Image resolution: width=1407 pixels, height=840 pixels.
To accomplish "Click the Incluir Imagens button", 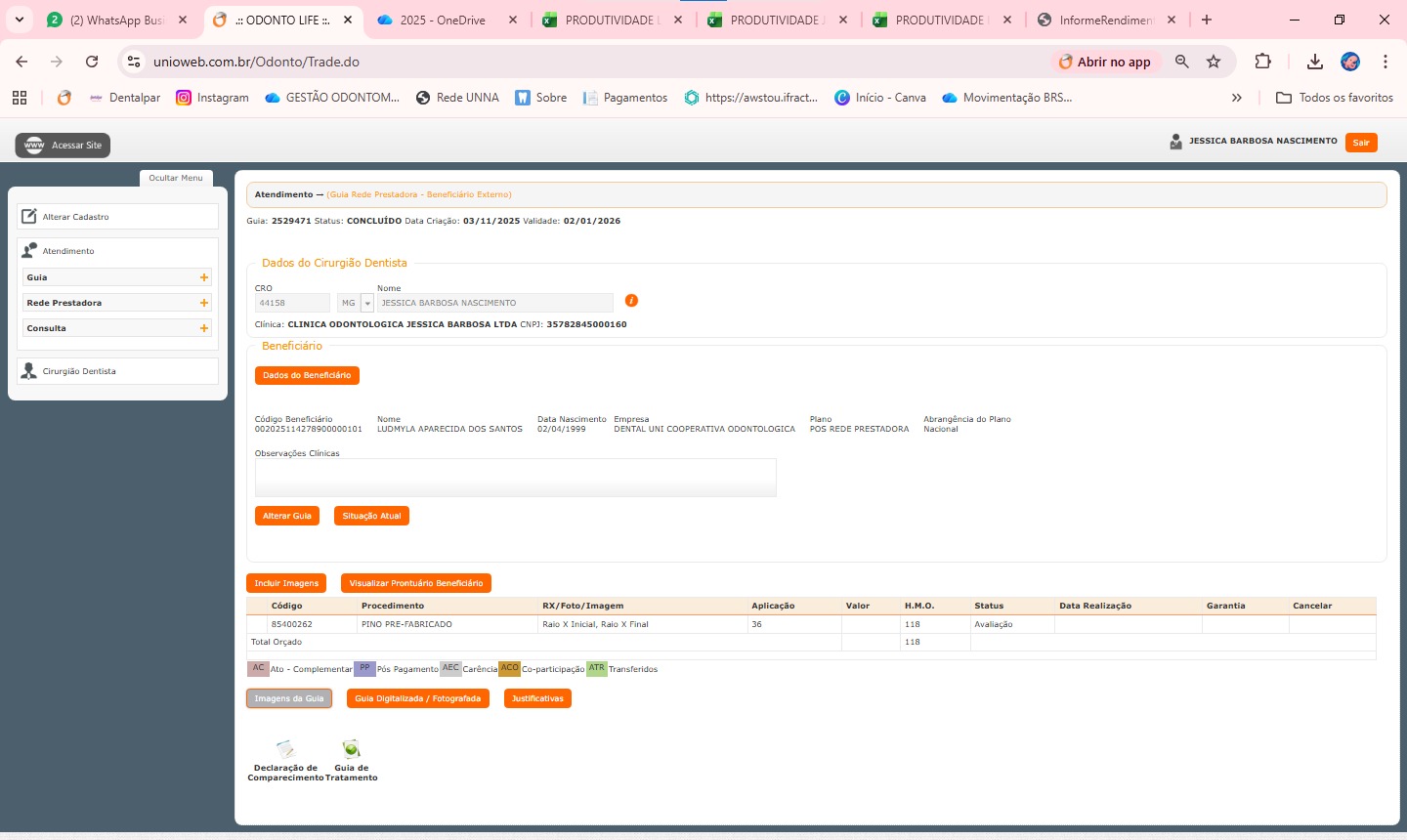I will pyautogui.click(x=286, y=583).
